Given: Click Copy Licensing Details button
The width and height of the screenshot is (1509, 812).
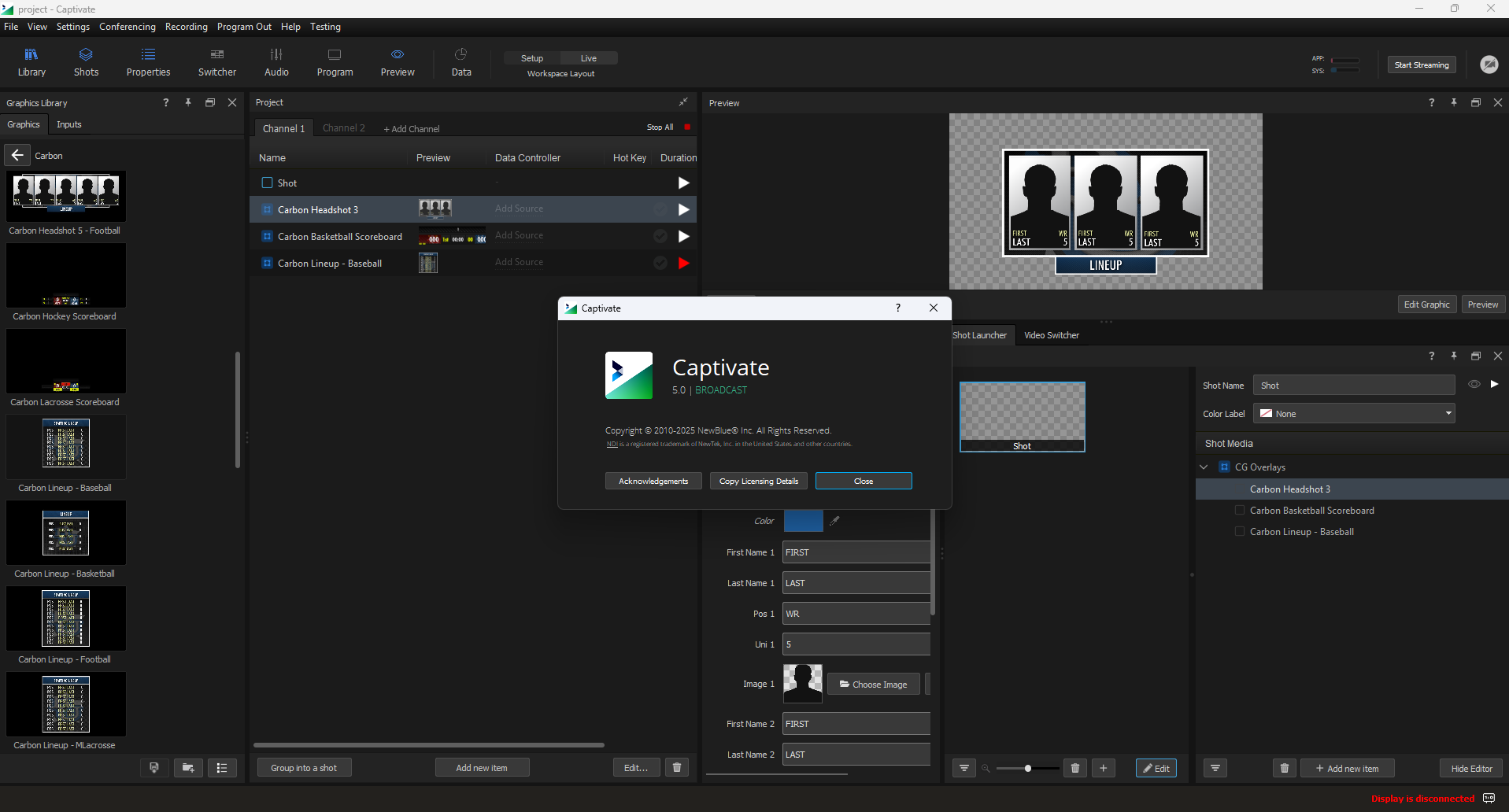Looking at the screenshot, I should 759,481.
